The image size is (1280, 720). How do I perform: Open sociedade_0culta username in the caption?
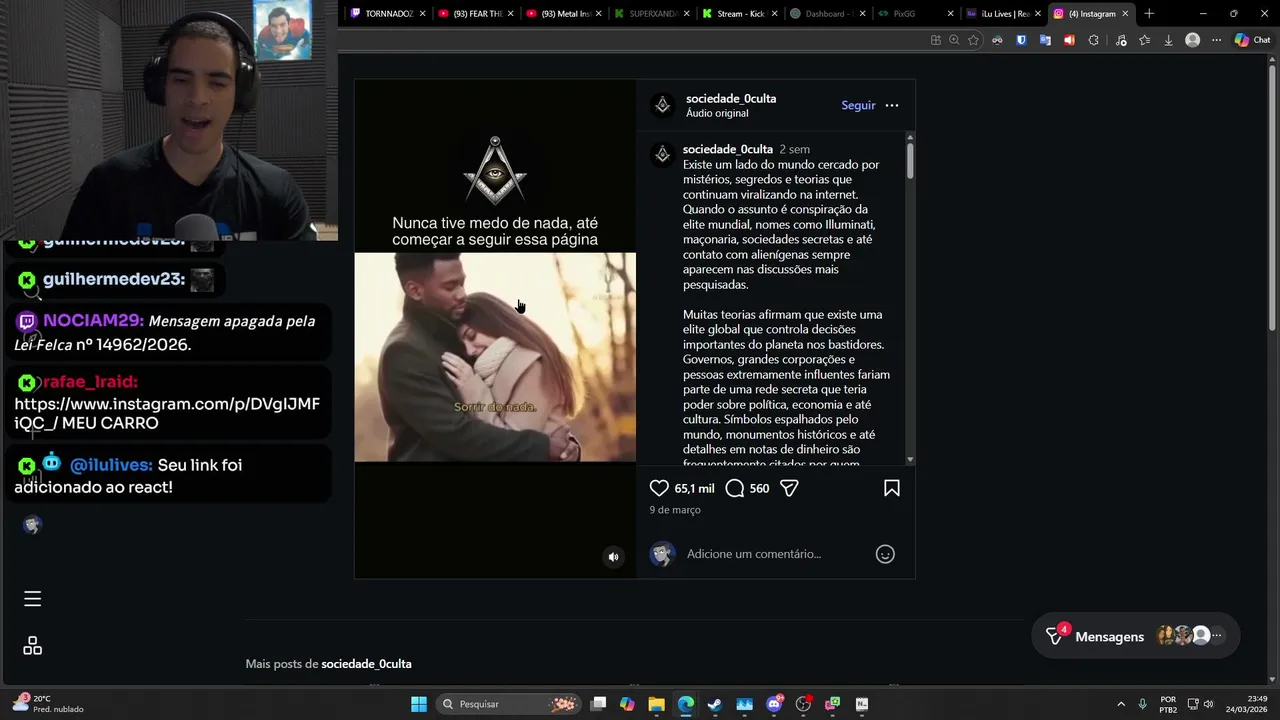[x=728, y=149]
